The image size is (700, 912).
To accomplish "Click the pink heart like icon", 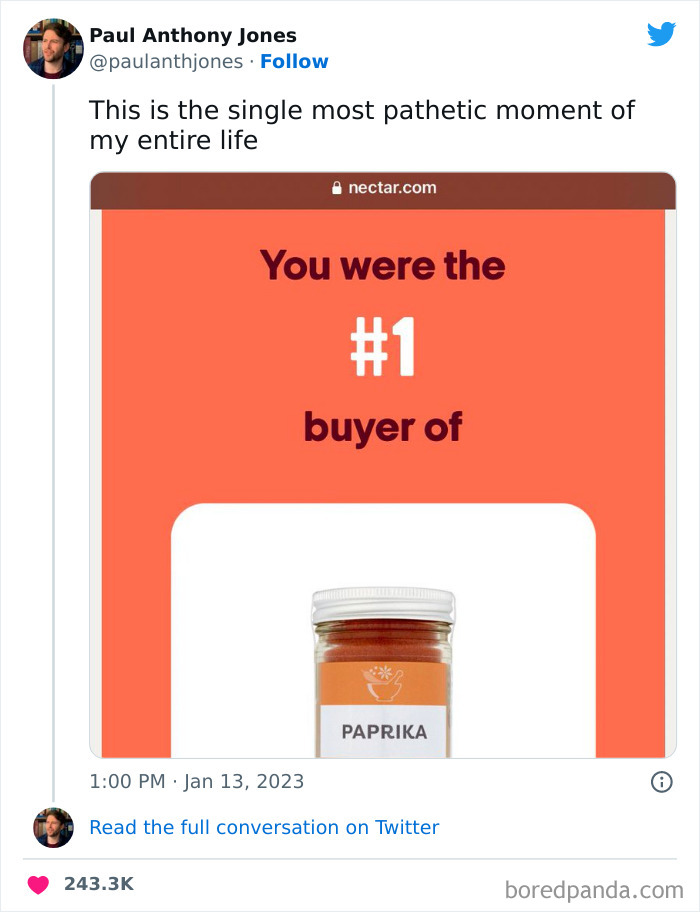I will tap(38, 884).
